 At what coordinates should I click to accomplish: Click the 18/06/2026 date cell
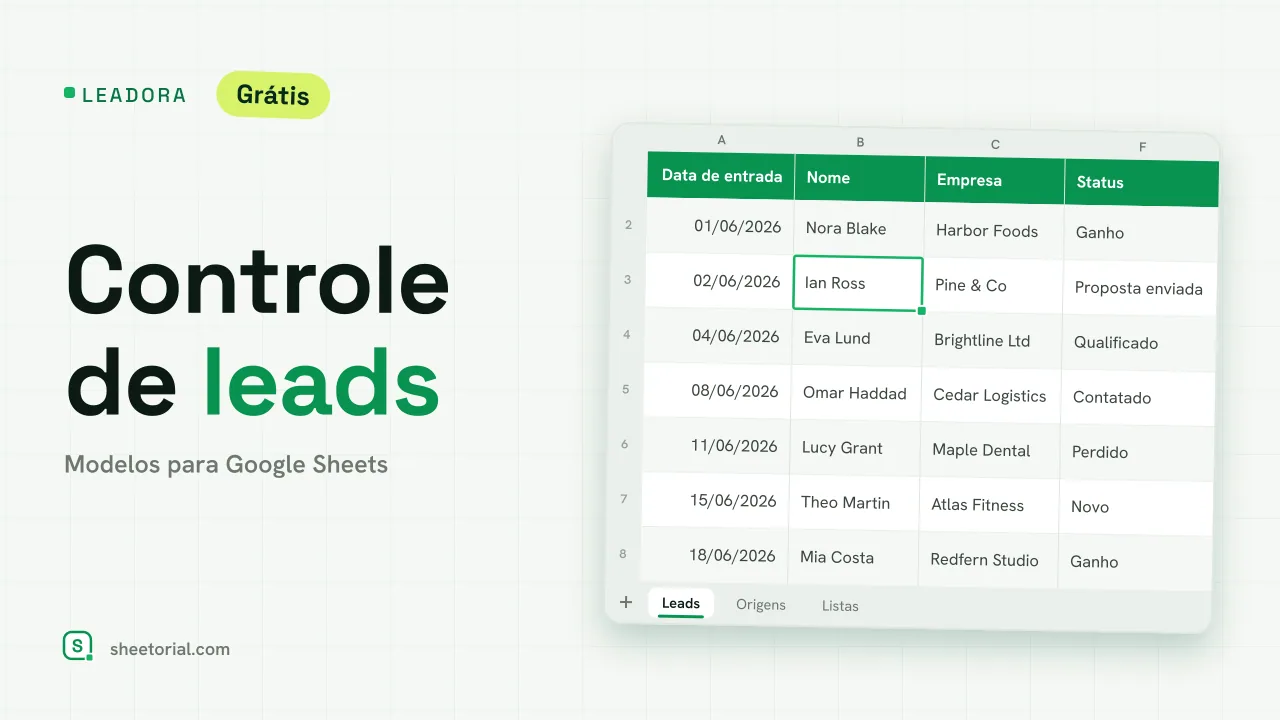pos(714,555)
